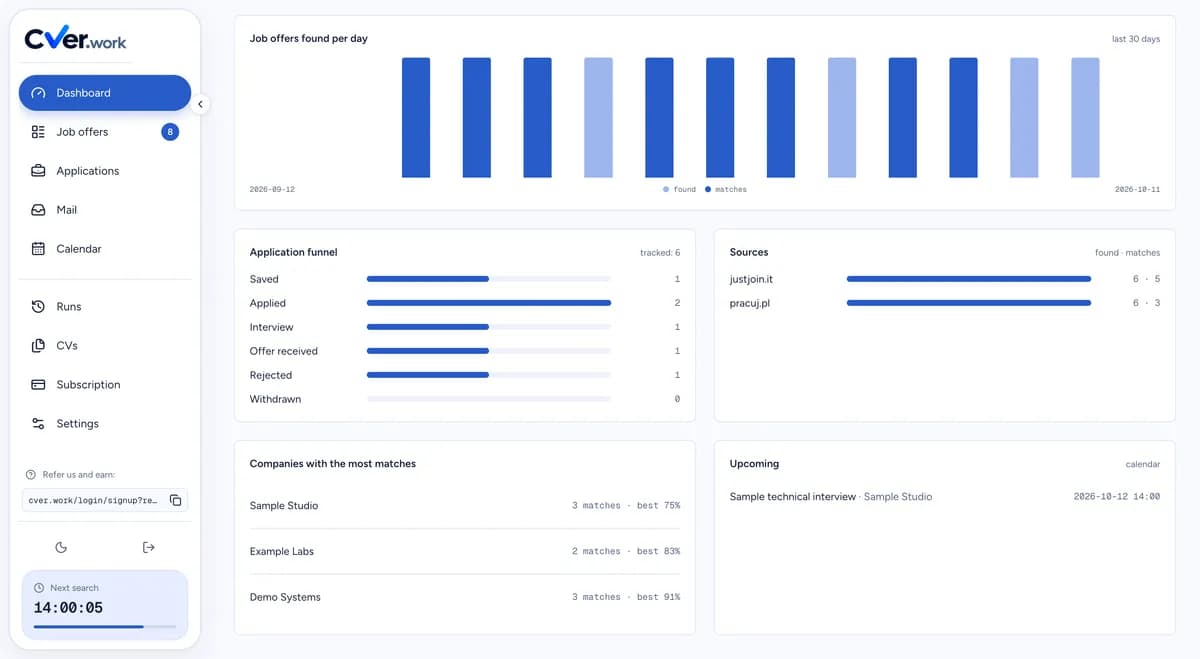Select the Sample Studio company row
This screenshot has width=1200, height=659.
pos(465,506)
